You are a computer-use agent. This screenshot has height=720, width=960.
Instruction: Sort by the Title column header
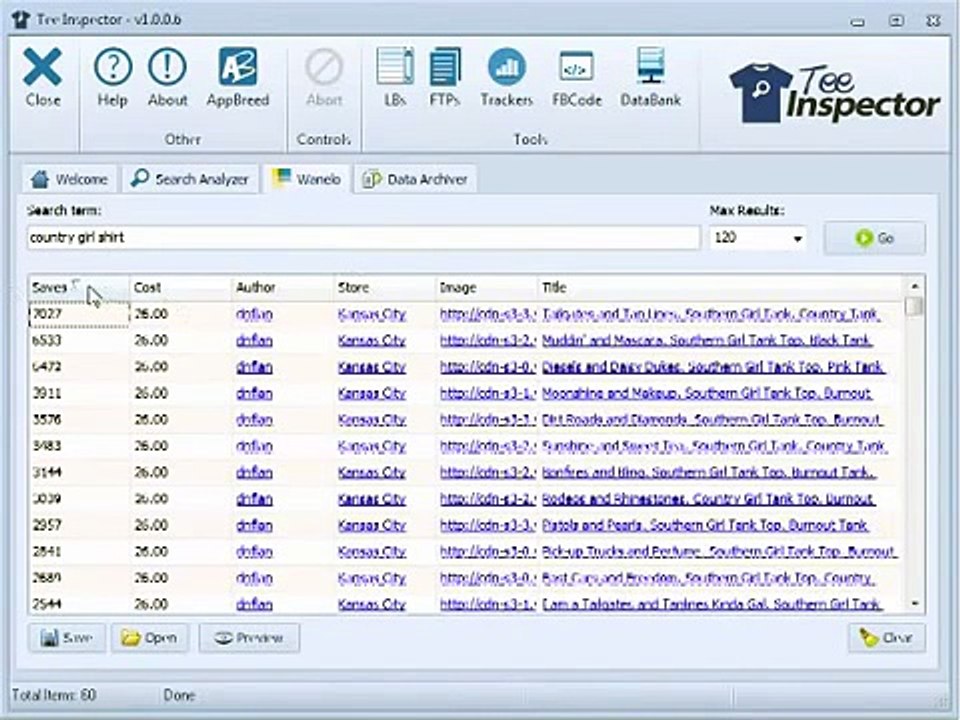click(x=719, y=287)
